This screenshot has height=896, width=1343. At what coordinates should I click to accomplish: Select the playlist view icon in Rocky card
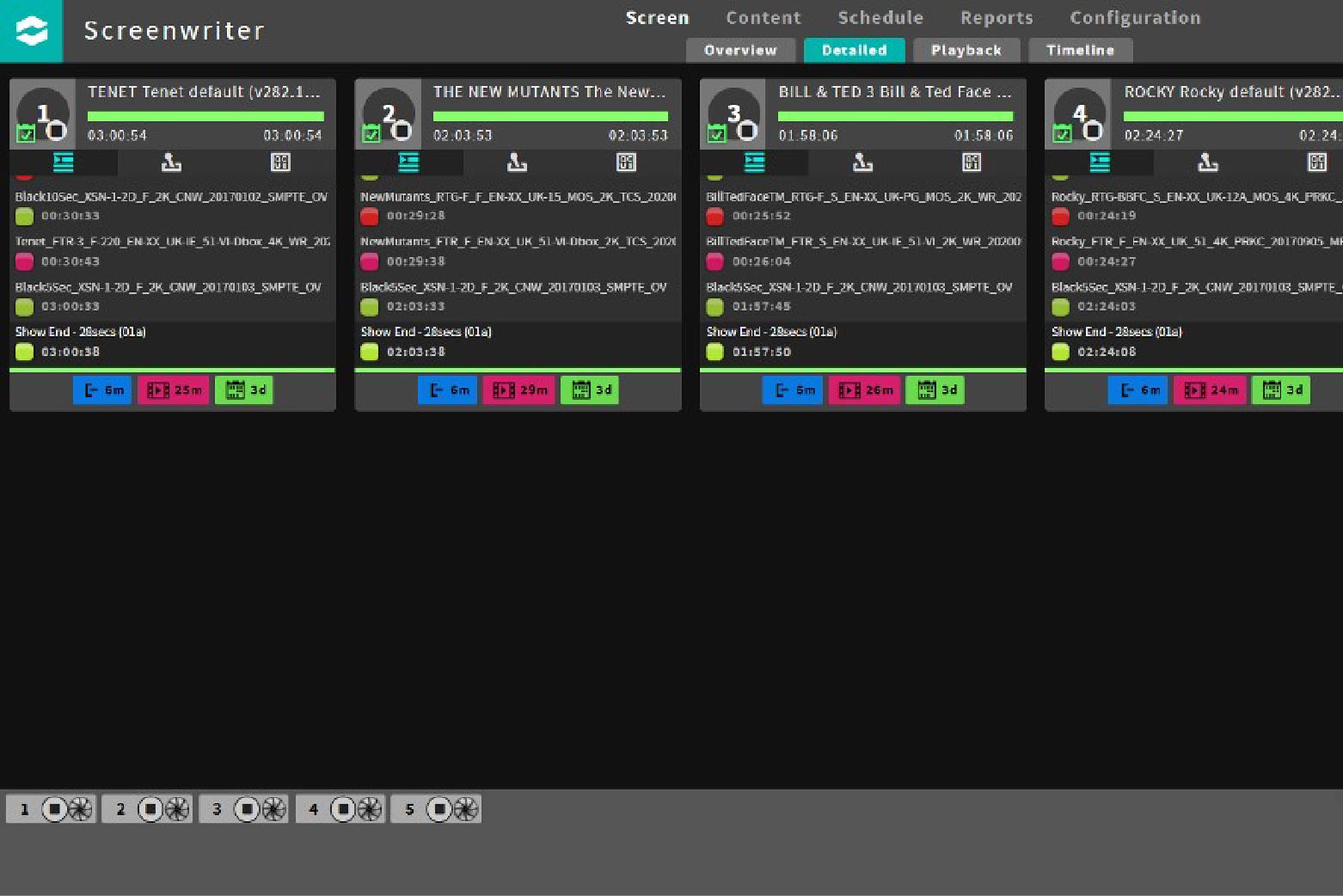(x=1100, y=162)
